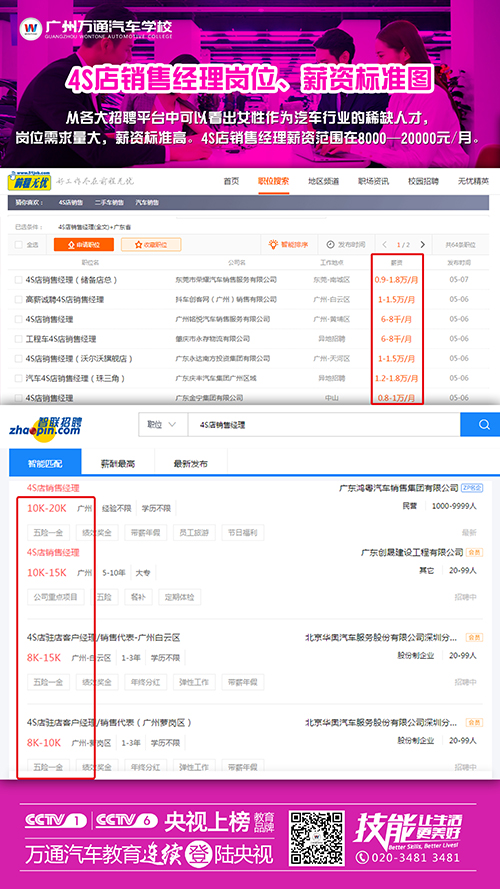Check 汽车4S店销售经理（珠三角）checkbox
Image resolution: width=500 pixels, height=889 pixels.
tap(19, 378)
